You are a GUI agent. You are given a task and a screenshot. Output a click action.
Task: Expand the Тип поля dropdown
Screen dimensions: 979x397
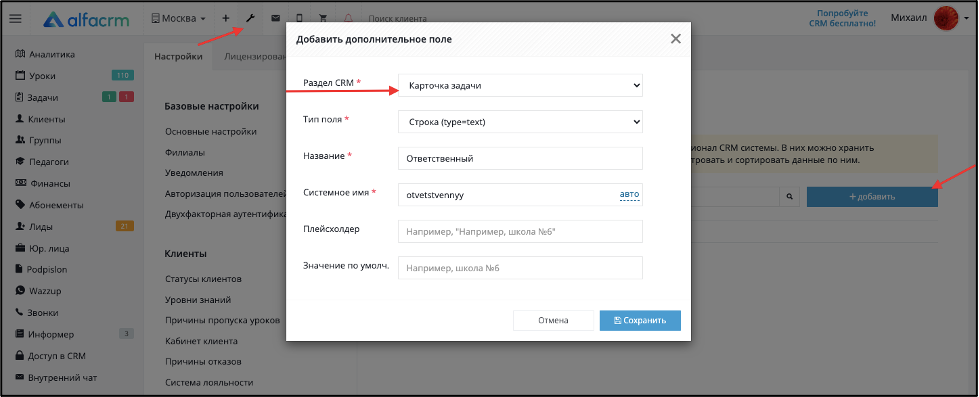(x=520, y=122)
